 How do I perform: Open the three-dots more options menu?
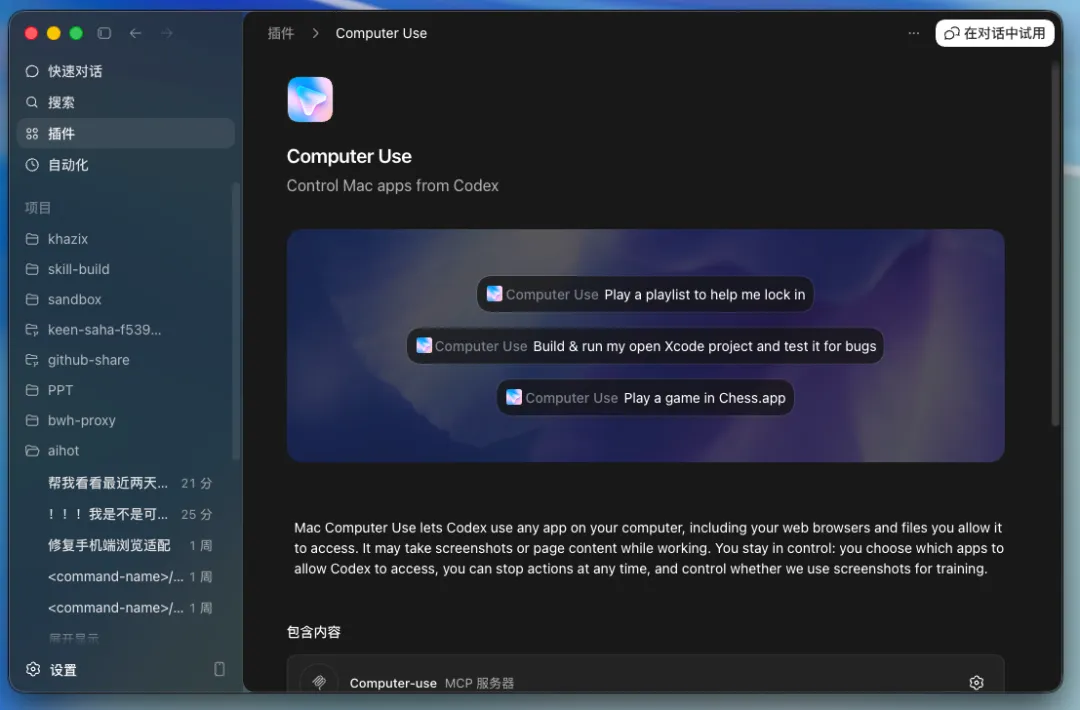click(913, 33)
